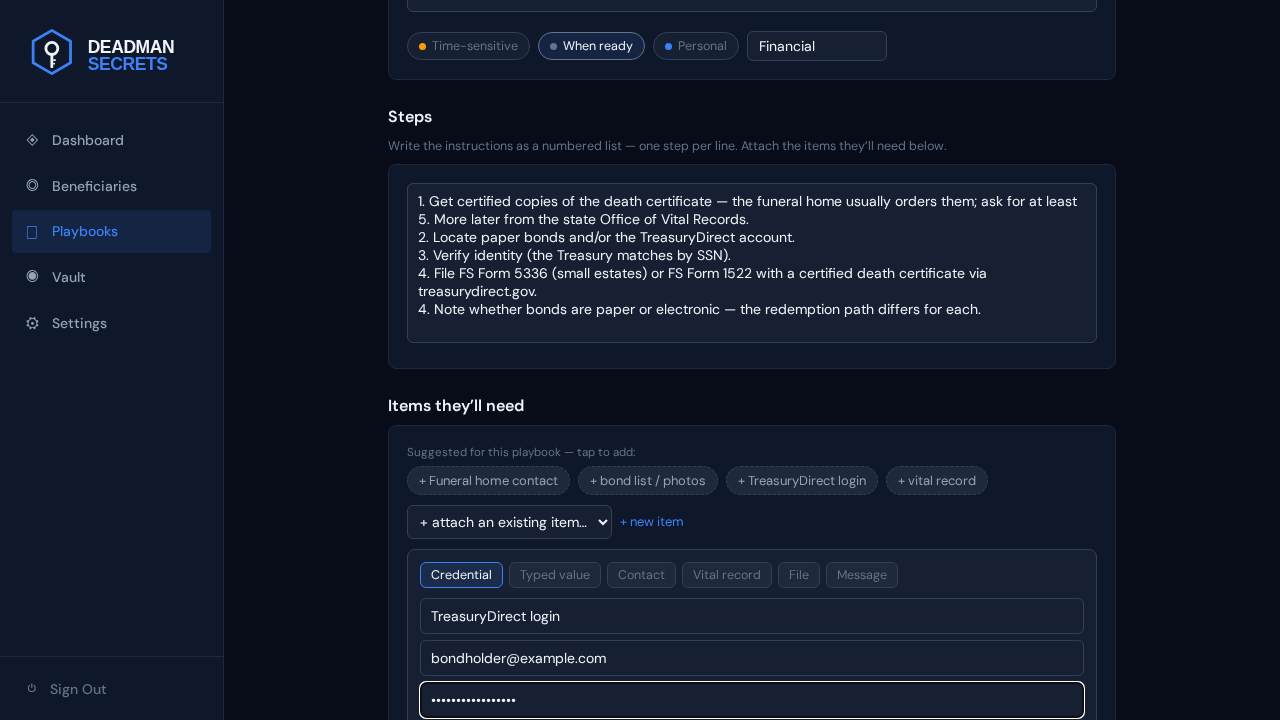Add suggested Funeral home contact item
The image size is (1280, 720).
[488, 480]
